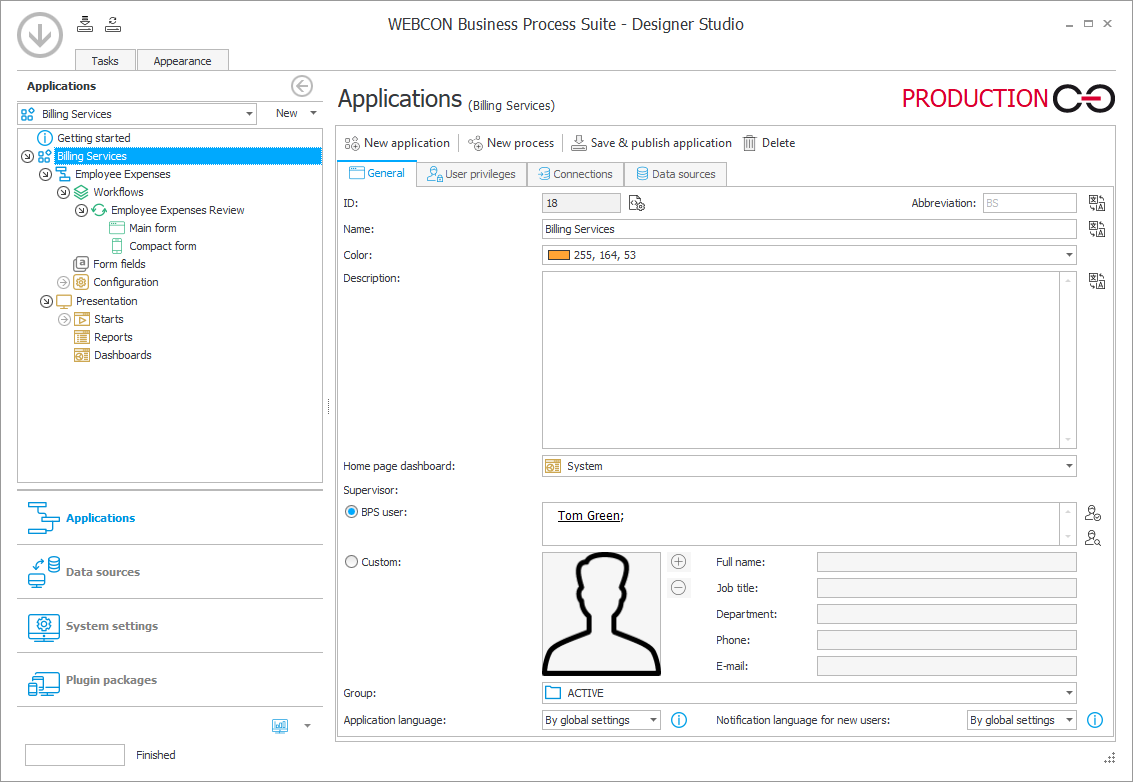Click inside the Description text area
This screenshot has height=782, width=1133.
pyautogui.click(x=801, y=360)
